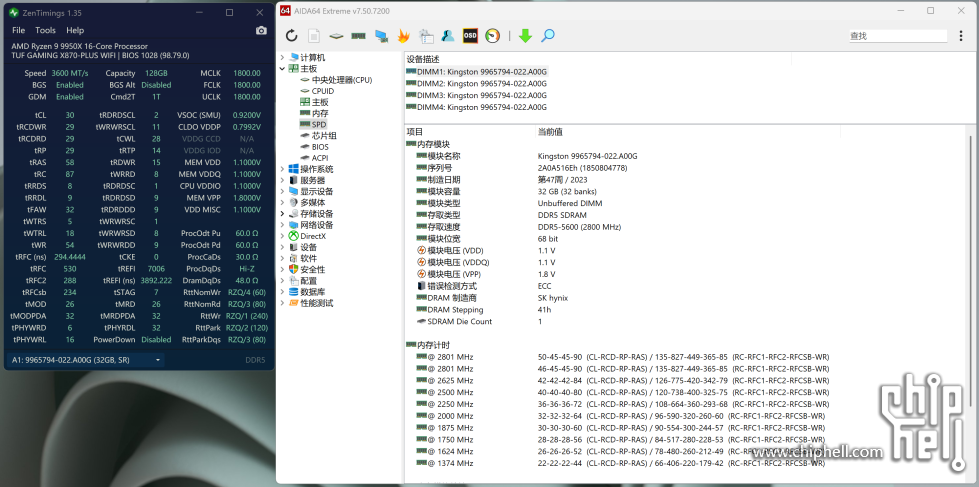Take a screenshot with ZenTimings camera icon
979x487 pixels.
(x=262, y=31)
